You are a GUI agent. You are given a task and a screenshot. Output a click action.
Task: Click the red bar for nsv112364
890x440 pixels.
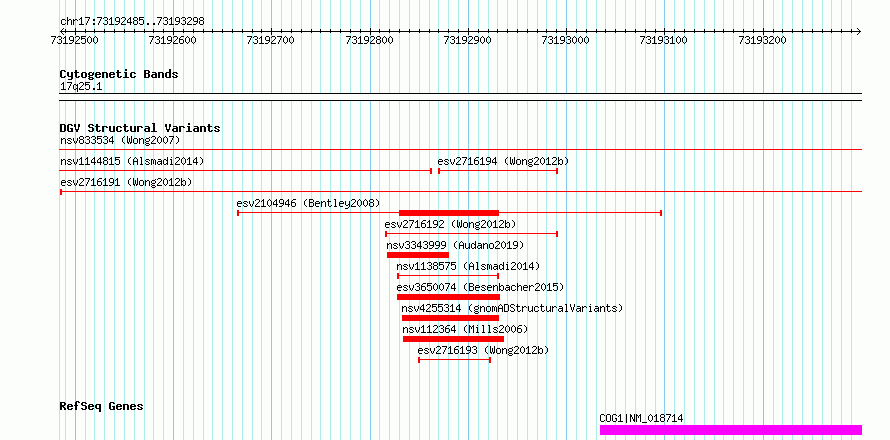pos(454,339)
